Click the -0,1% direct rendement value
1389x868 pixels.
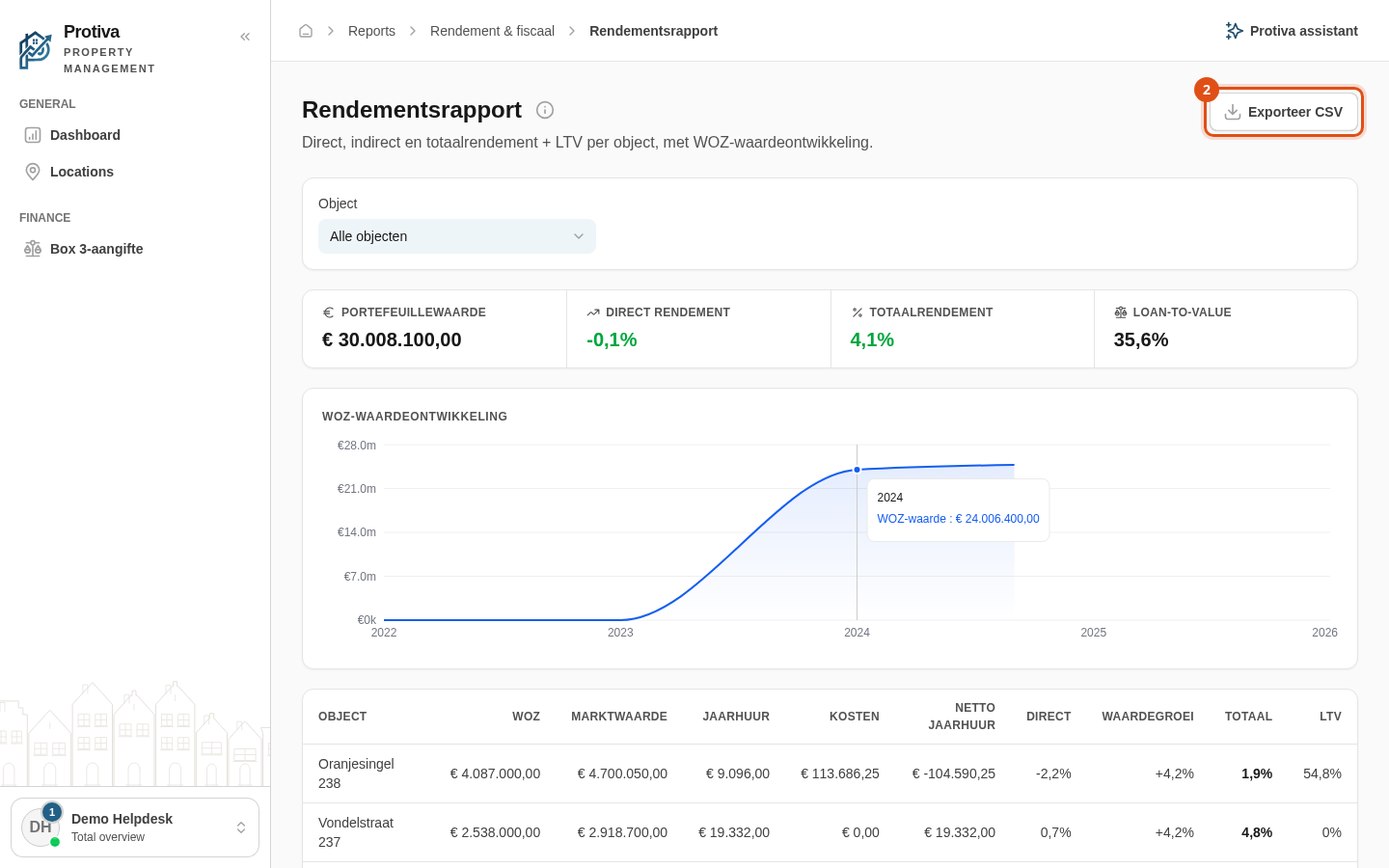coord(612,339)
